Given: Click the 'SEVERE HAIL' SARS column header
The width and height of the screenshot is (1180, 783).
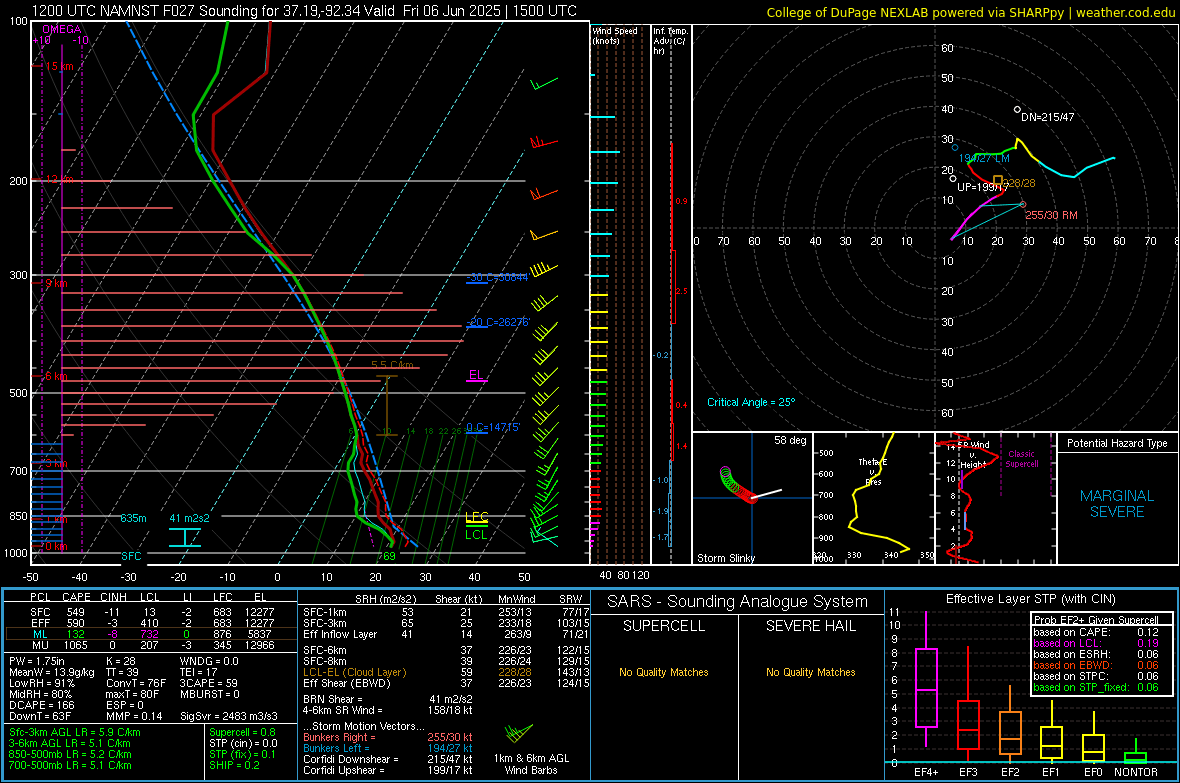Looking at the screenshot, I should click(x=810, y=626).
